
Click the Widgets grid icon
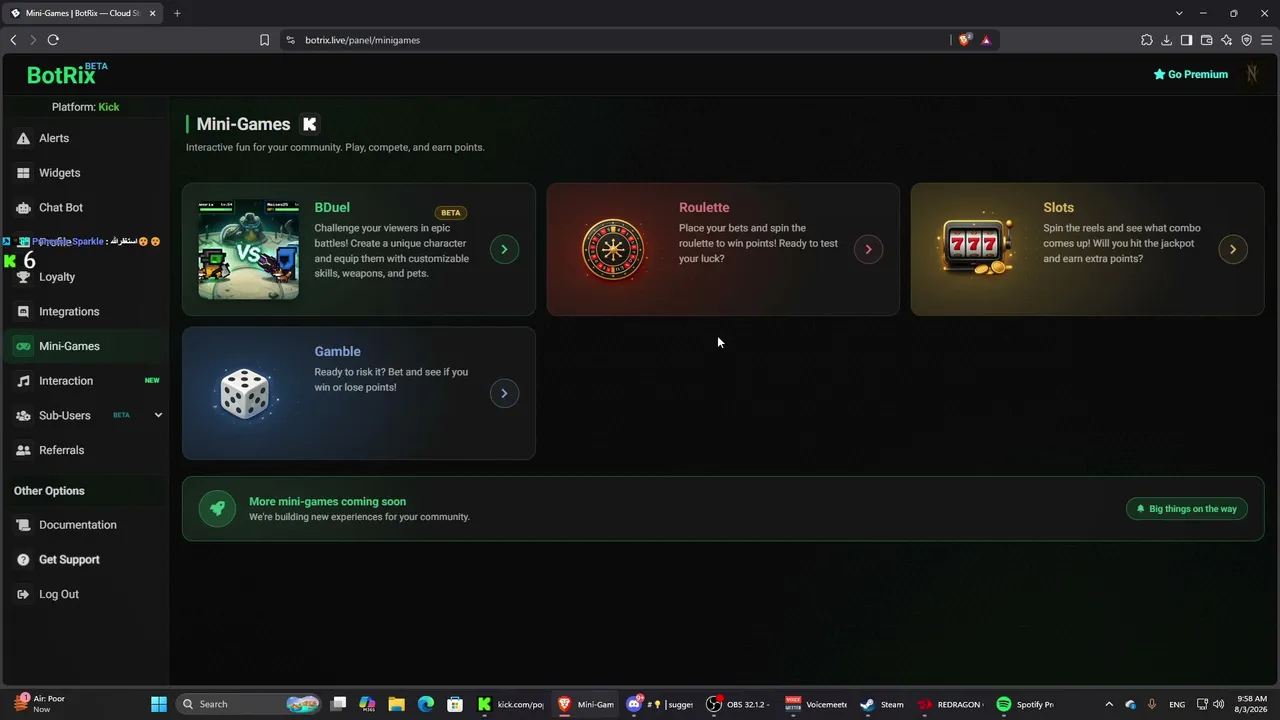point(23,173)
